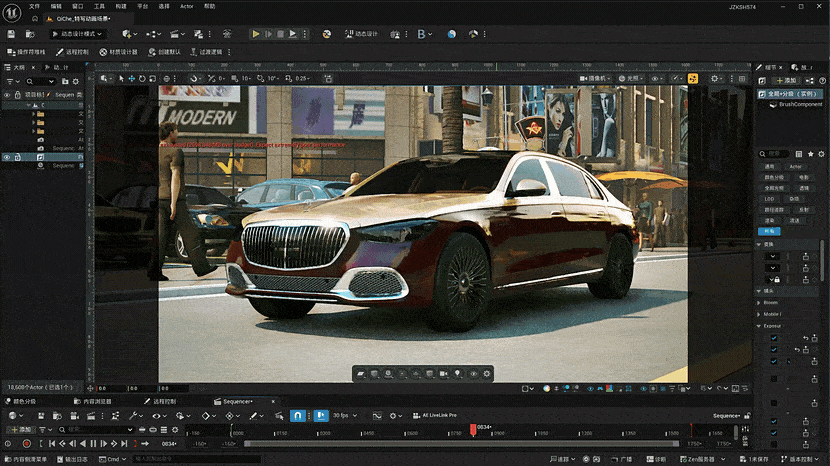
Task: Click the 操作符堆栈 toolbar button
Action: point(26,52)
